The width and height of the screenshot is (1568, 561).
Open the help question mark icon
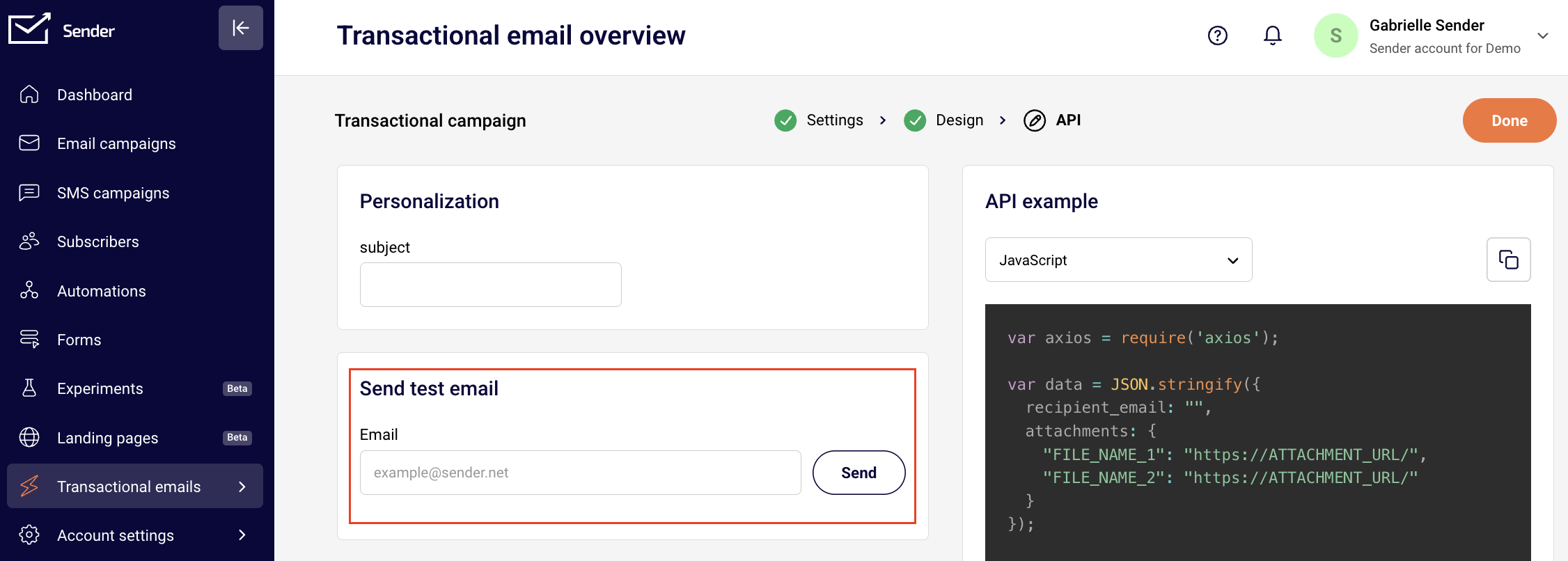(1217, 35)
